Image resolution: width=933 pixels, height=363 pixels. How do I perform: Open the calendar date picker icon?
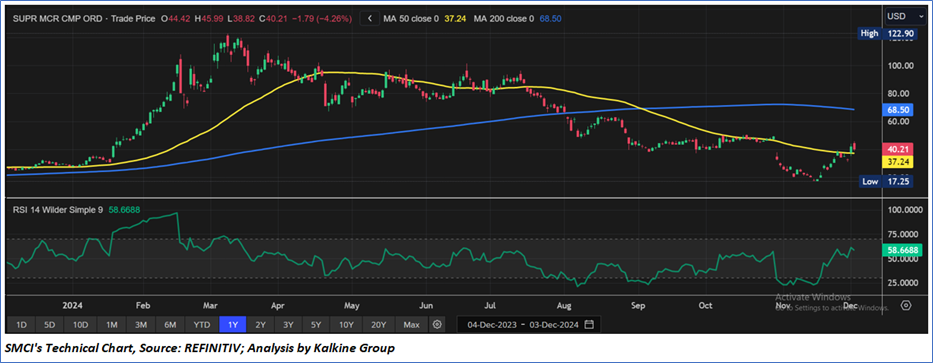point(589,325)
